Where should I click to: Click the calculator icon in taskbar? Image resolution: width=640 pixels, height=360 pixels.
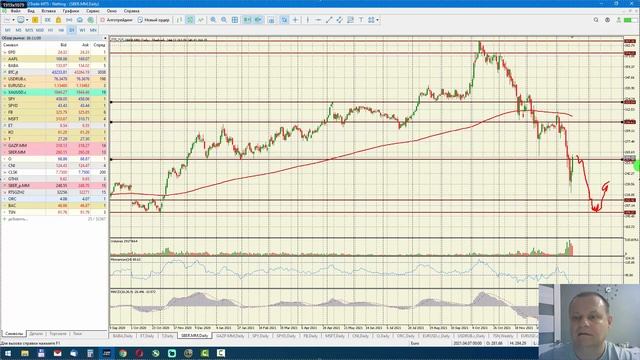click(90, 353)
